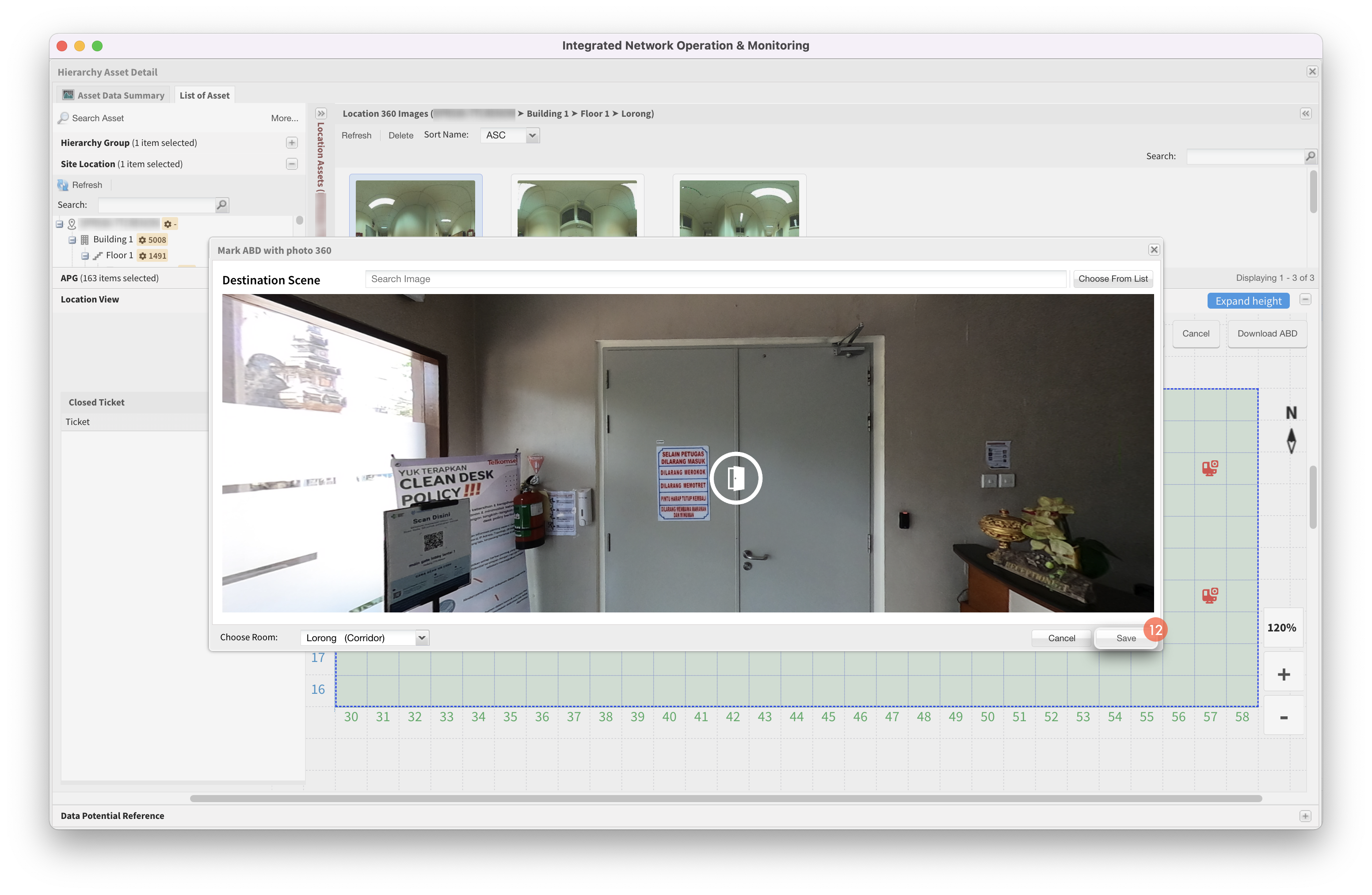Click Cancel next to Download ABD
The width and height of the screenshot is (1372, 895).
1196,334
